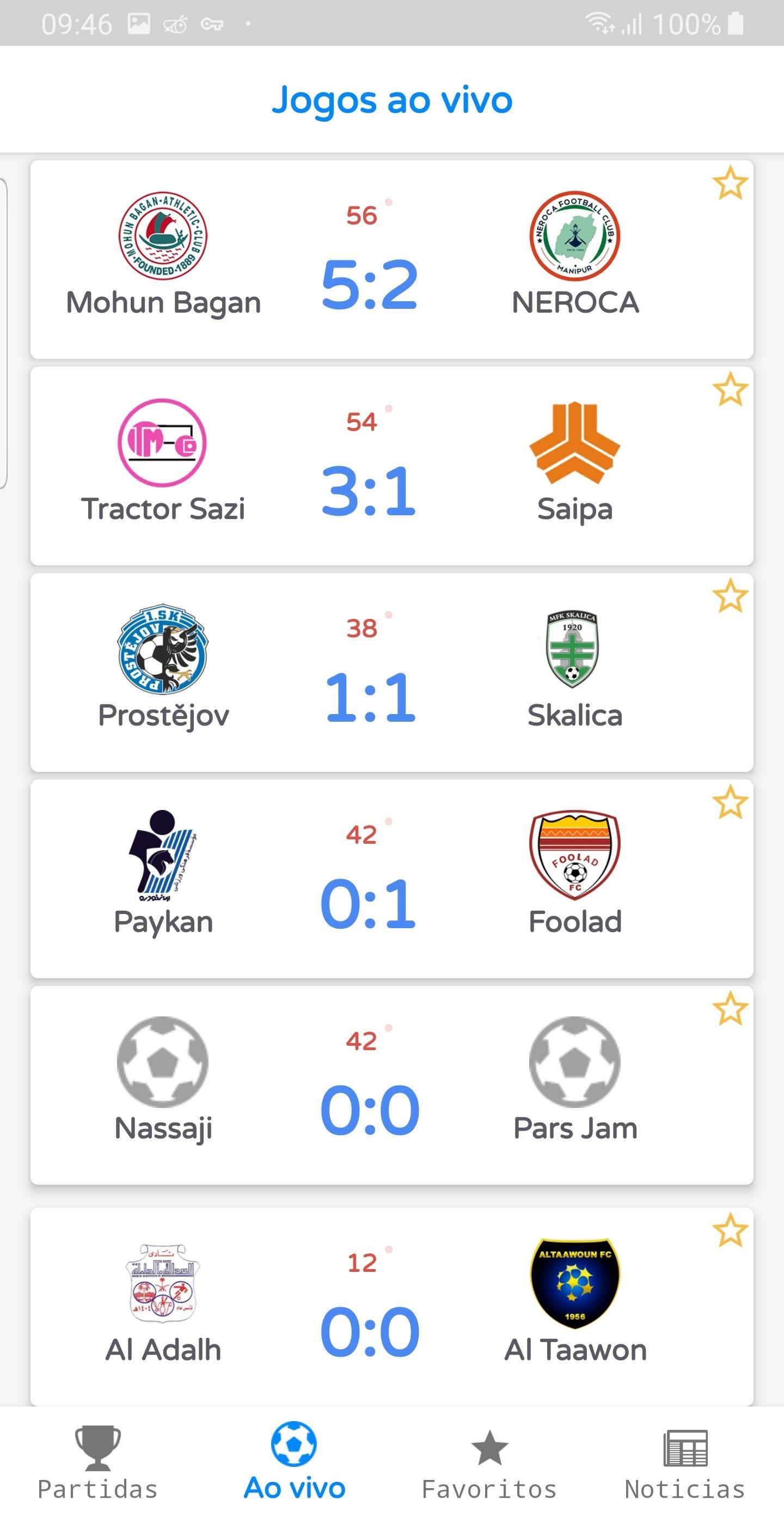Select the pink Tractor Sazi logo
The height and width of the screenshot is (1517, 784).
click(x=162, y=443)
